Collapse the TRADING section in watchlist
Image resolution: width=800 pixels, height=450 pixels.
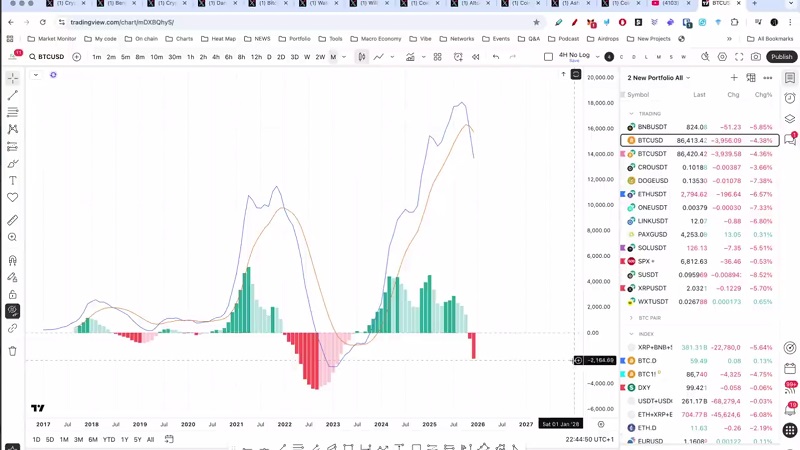631,114
